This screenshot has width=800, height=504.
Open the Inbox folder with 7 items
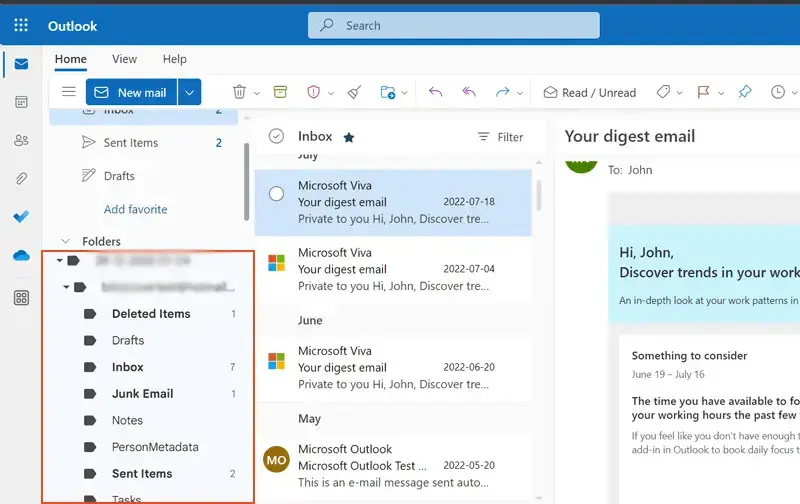pyautogui.click(x=128, y=367)
